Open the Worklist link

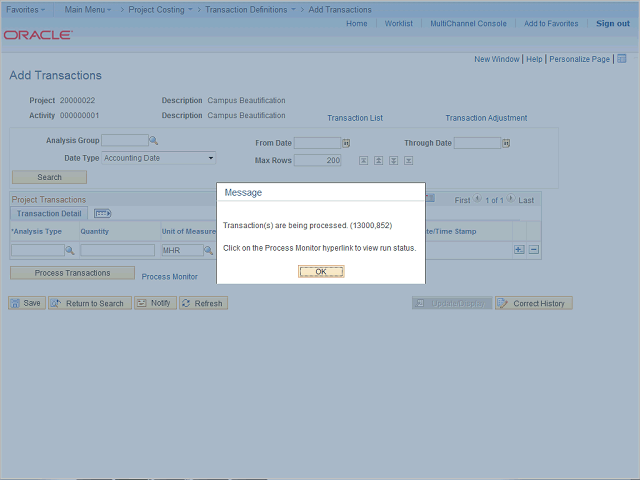399,24
